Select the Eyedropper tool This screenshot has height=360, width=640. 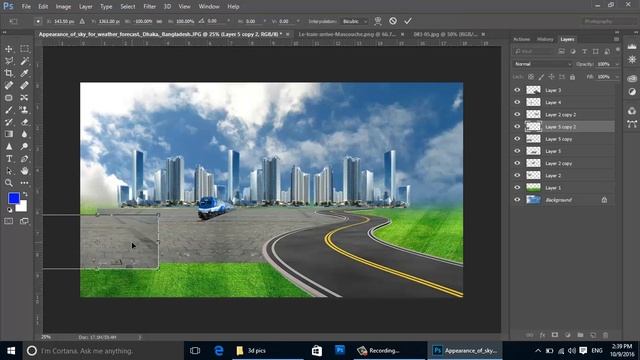click(24, 73)
